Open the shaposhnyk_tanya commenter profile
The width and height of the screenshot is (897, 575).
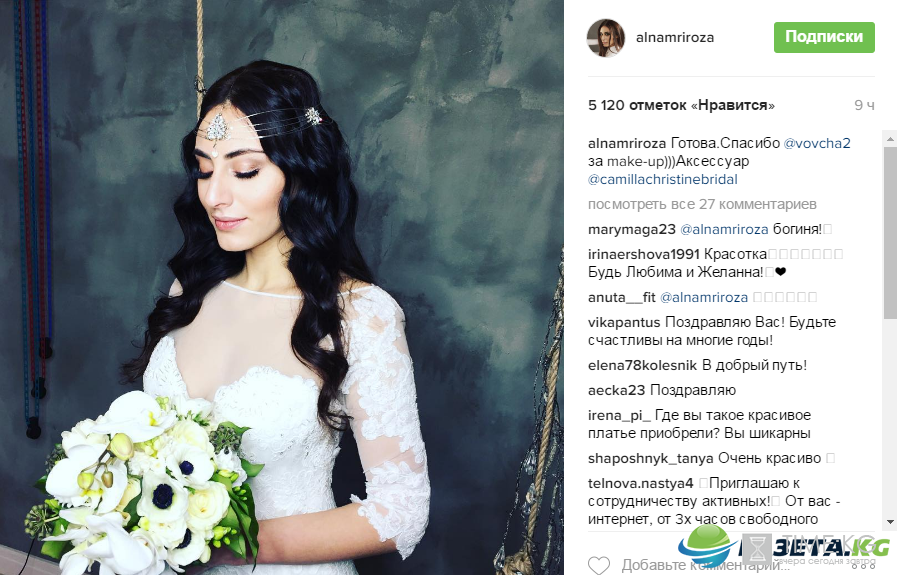tap(650, 458)
